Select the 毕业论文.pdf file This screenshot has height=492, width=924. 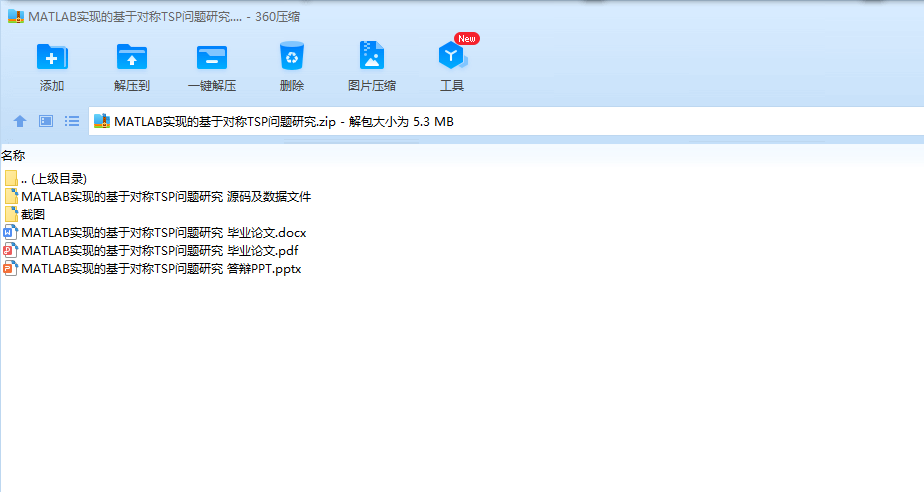(151, 250)
